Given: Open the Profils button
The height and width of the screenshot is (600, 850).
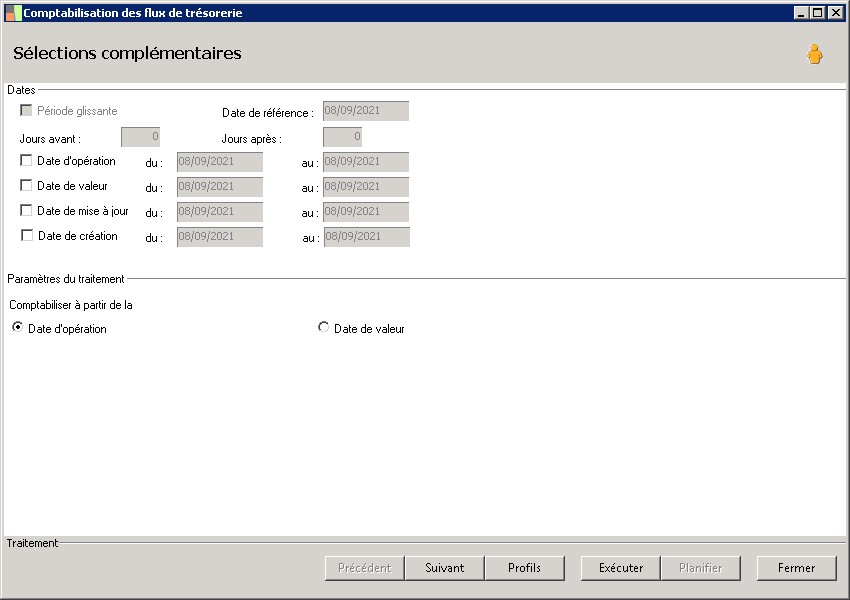Looking at the screenshot, I should (524, 568).
